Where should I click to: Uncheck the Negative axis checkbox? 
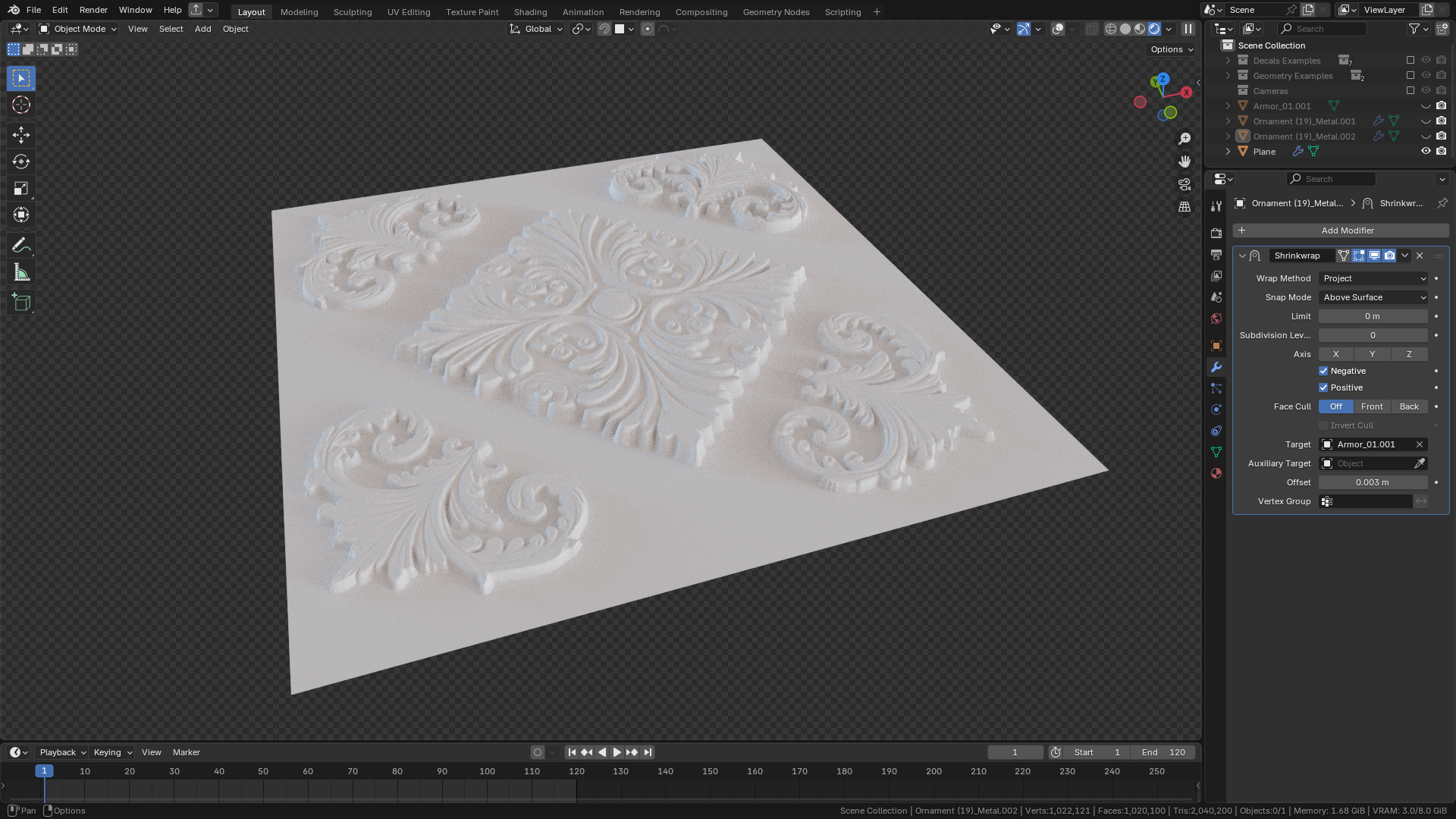[1323, 371]
